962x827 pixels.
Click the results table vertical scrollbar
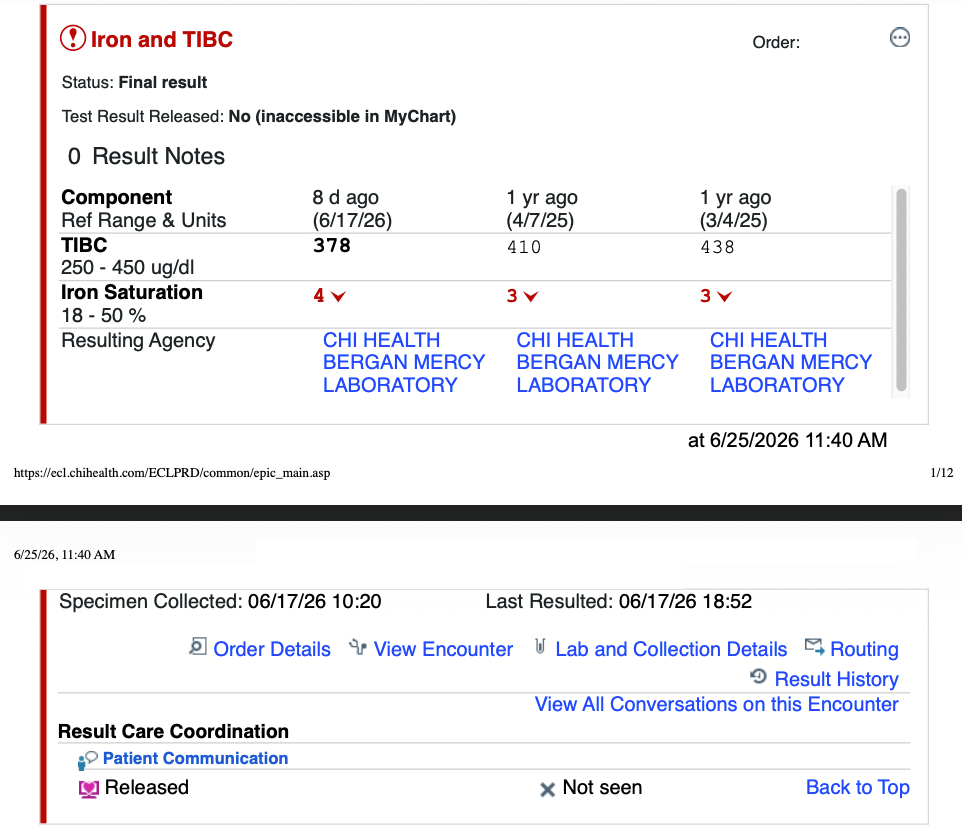(x=901, y=290)
